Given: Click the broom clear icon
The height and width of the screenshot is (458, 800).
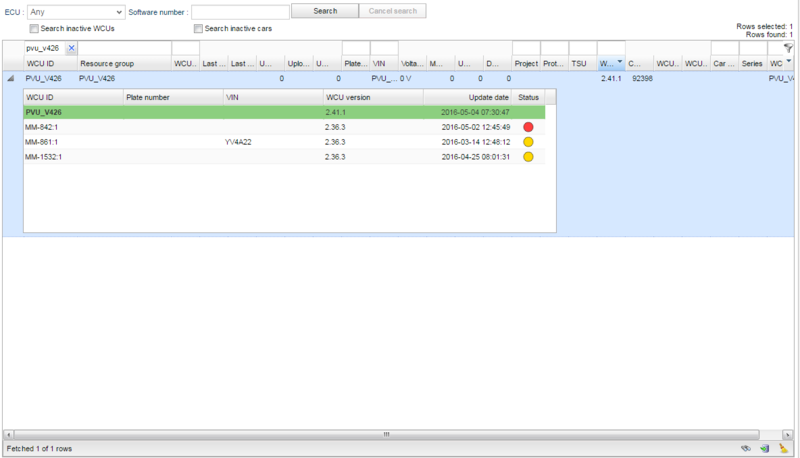Looking at the screenshot, I should (x=784, y=448).
